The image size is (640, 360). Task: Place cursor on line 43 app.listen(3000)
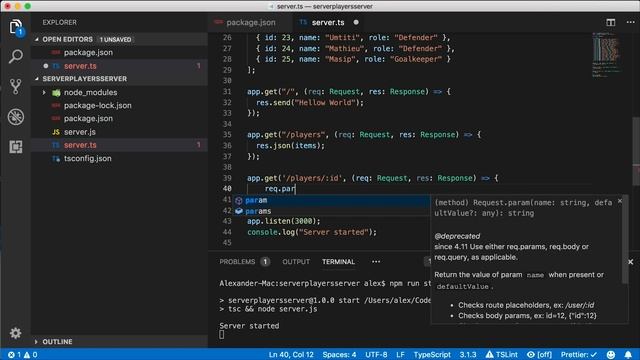coord(284,221)
